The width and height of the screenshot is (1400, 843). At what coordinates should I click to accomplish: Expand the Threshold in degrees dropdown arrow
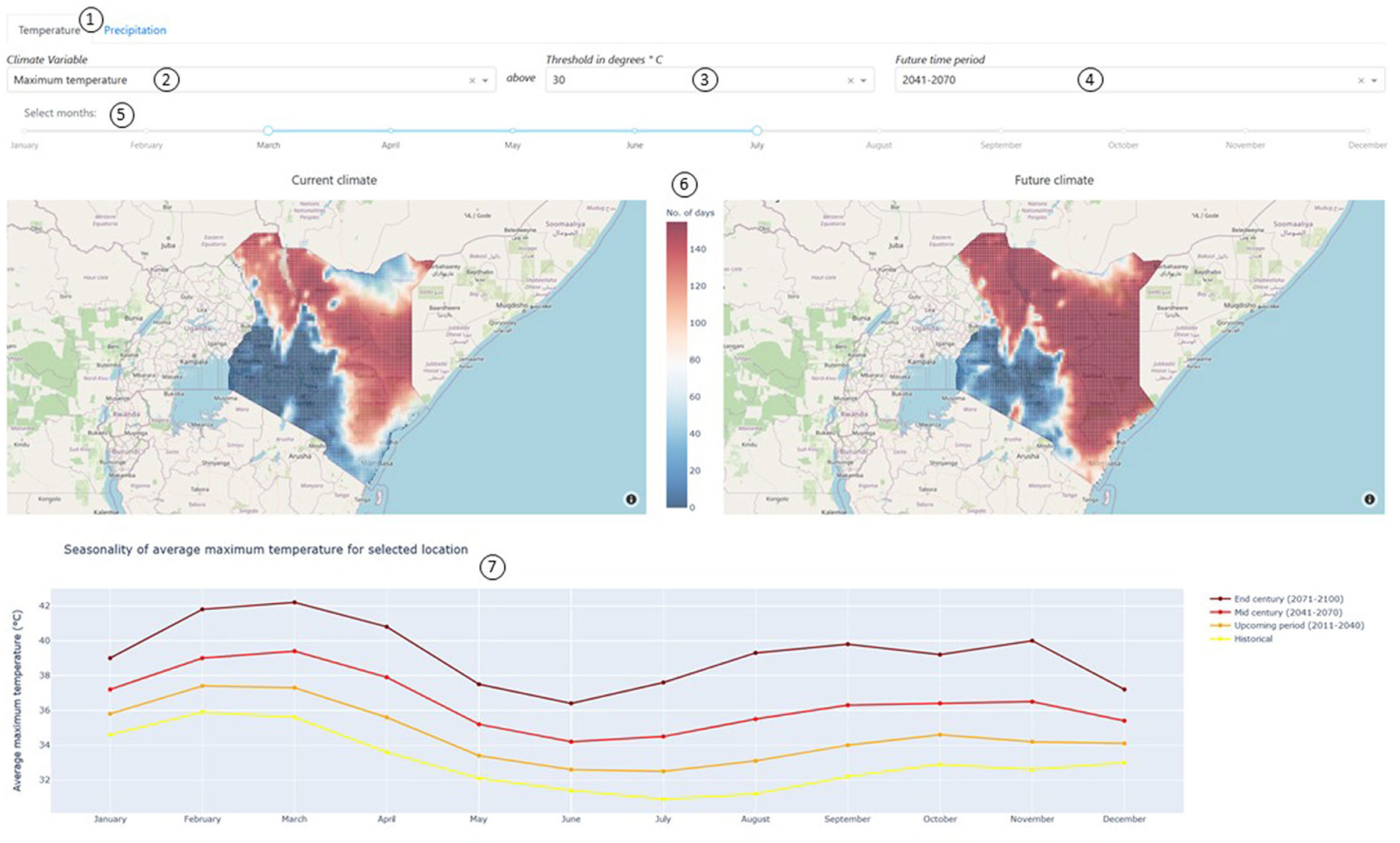(x=863, y=81)
